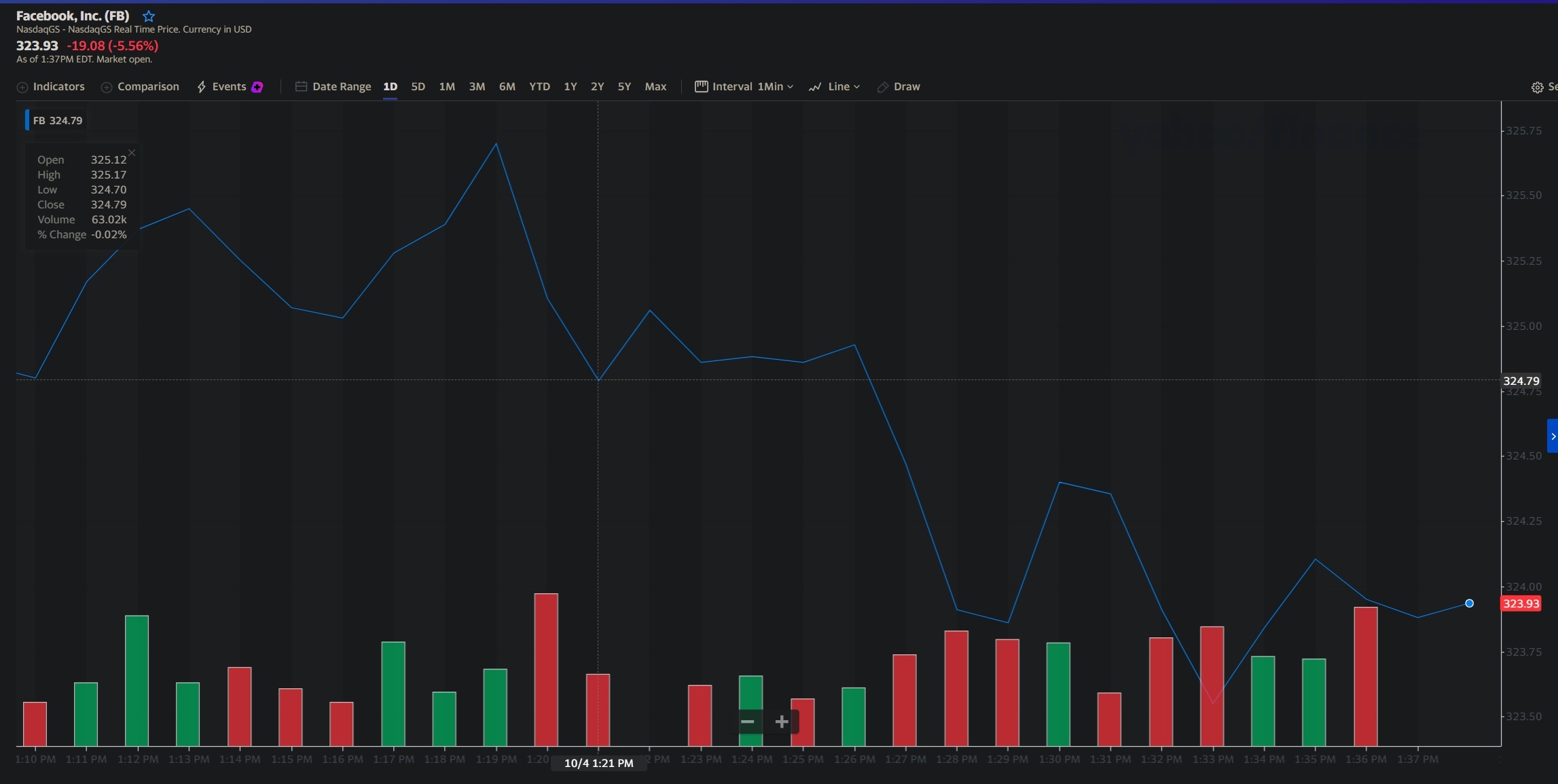Screen dimensions: 1558x784
Task: Close the OHLC data tooltip box
Action: 132,153
